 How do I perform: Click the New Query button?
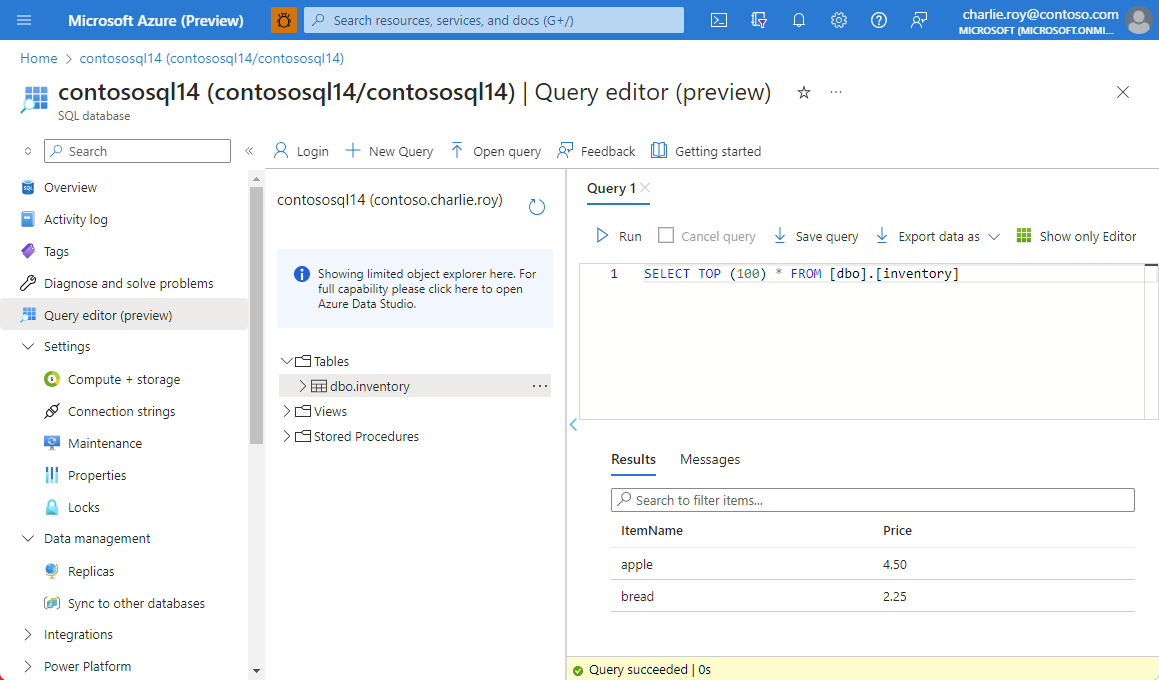point(389,151)
